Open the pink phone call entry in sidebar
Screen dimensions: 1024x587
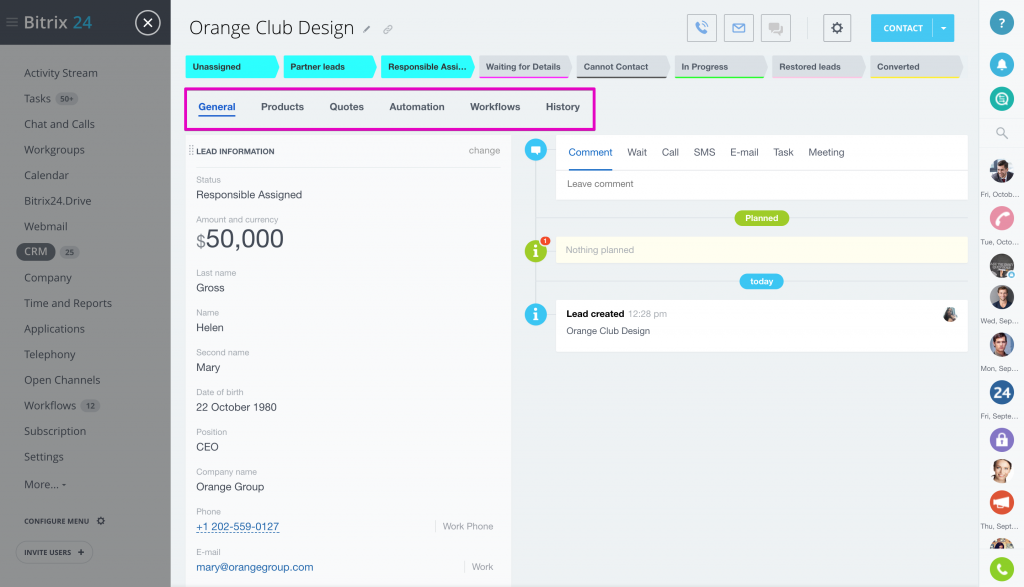click(1001, 218)
